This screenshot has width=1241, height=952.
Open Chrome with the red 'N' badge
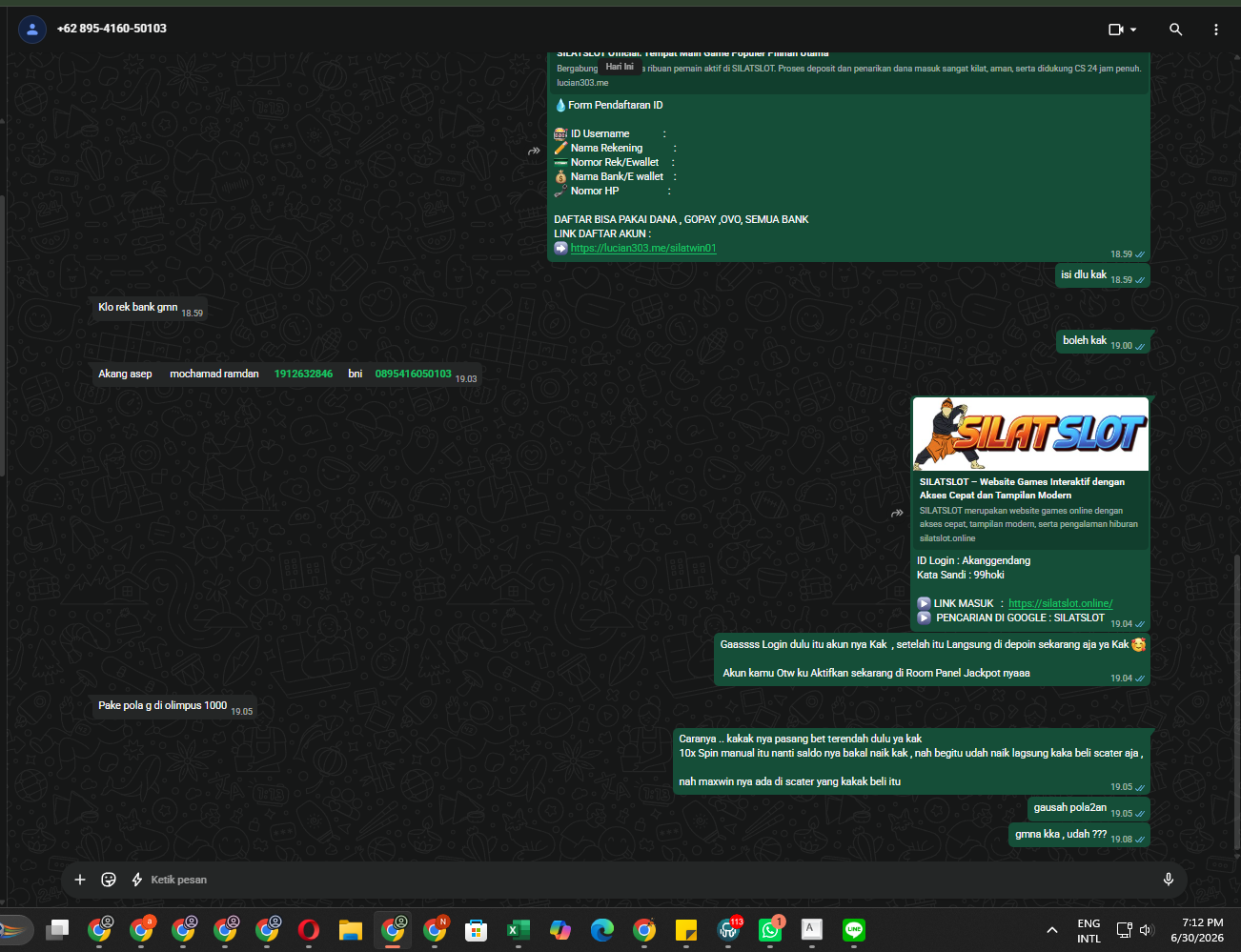pos(435,929)
